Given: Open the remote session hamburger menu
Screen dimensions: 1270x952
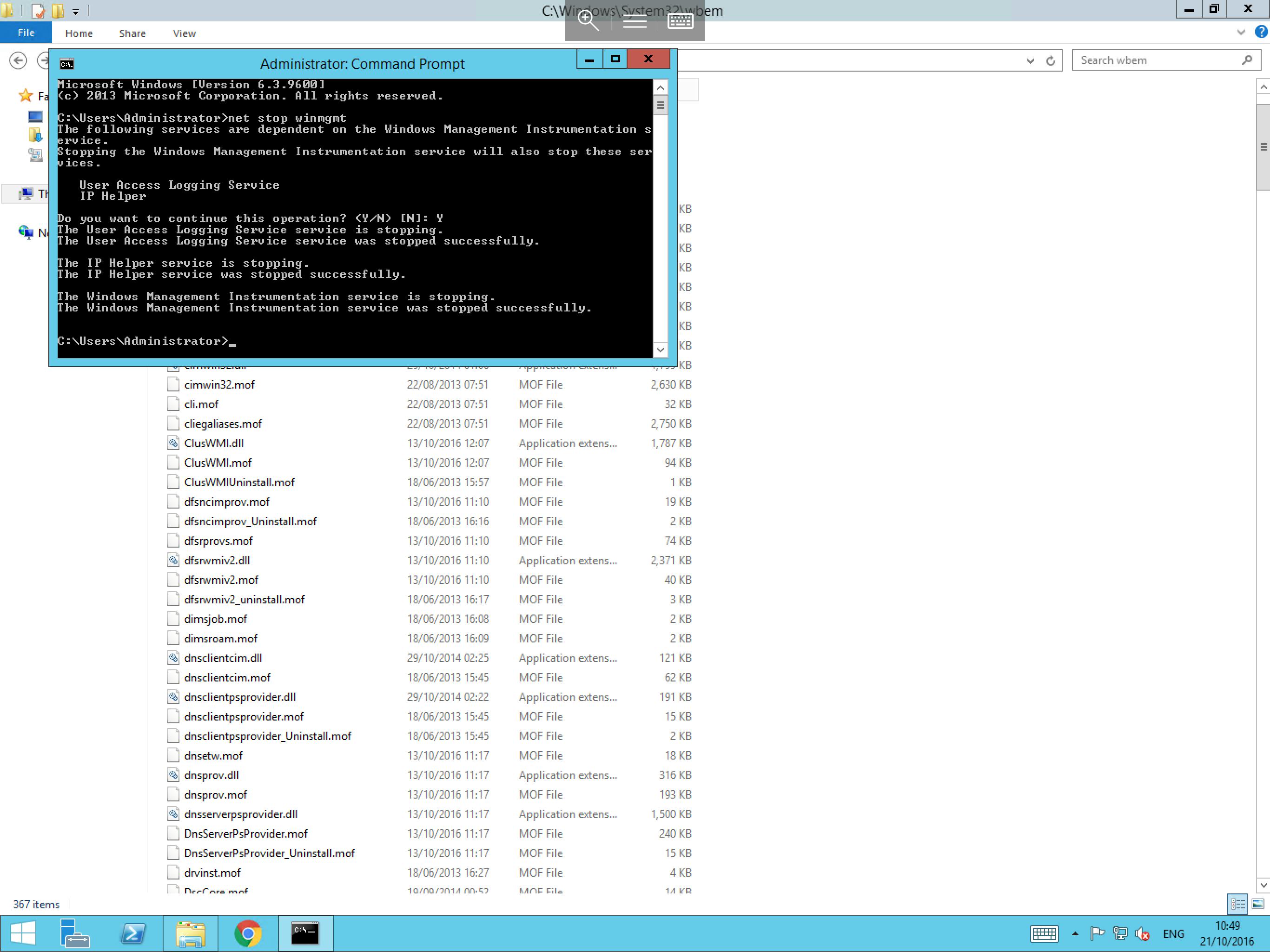Looking at the screenshot, I should [x=635, y=21].
